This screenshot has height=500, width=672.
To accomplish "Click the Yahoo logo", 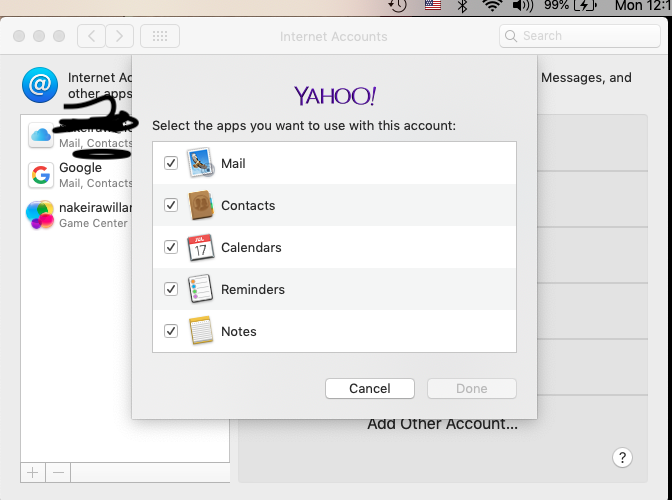I will (335, 96).
